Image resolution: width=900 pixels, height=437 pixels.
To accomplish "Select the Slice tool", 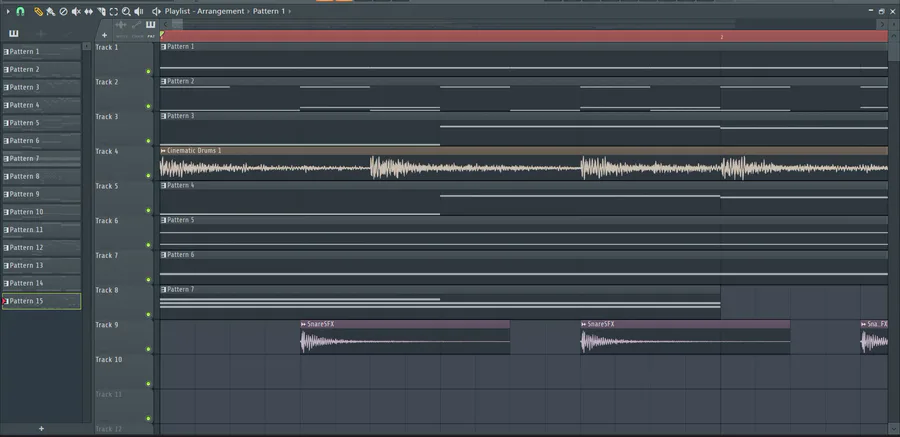I will [x=101, y=11].
